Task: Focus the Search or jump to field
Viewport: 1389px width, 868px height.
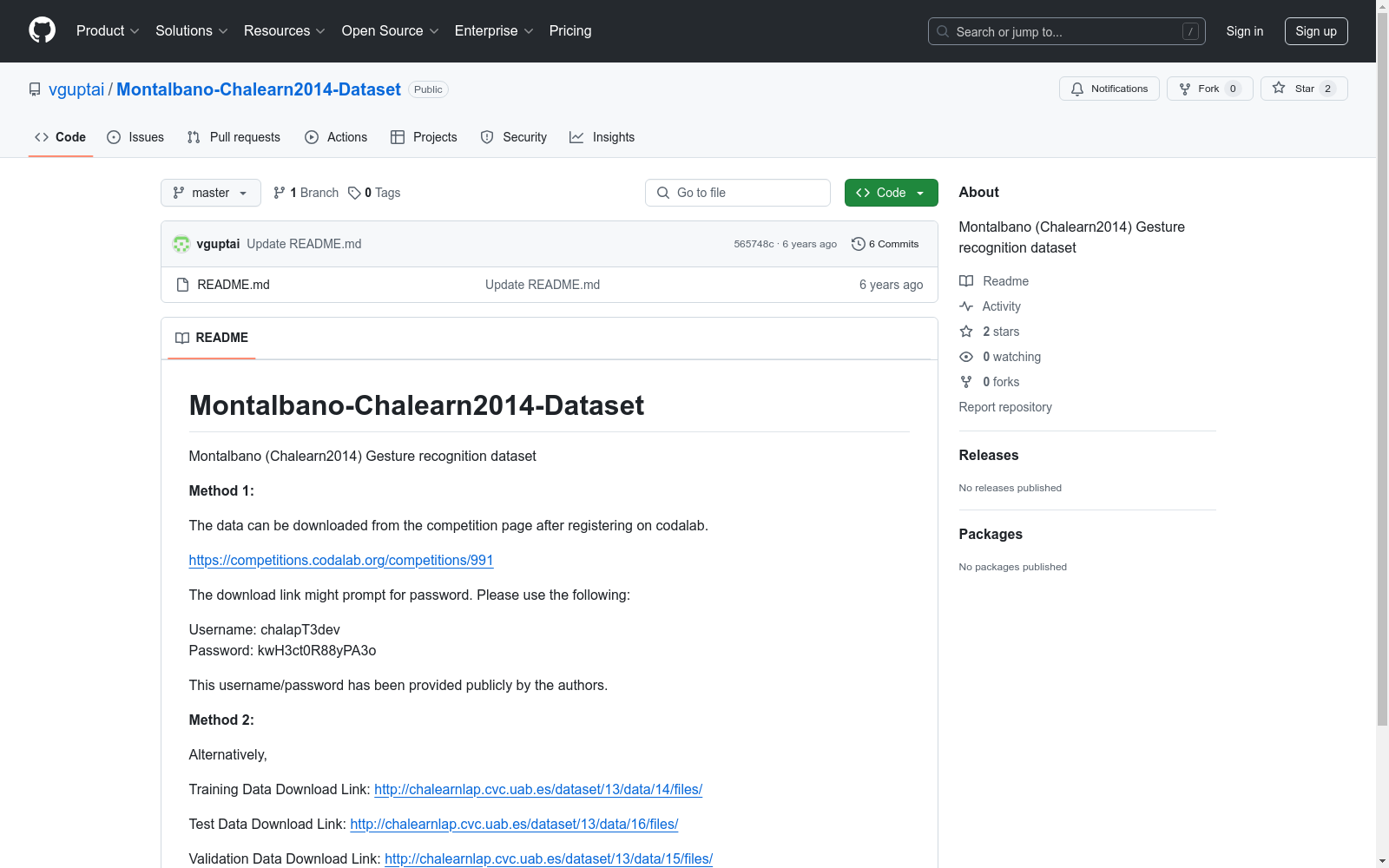Action: [1066, 31]
